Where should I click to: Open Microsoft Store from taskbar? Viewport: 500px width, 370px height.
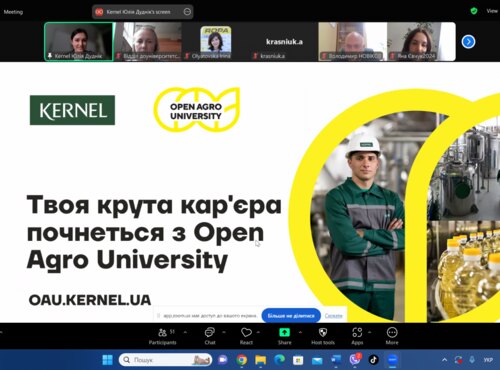click(x=298, y=360)
